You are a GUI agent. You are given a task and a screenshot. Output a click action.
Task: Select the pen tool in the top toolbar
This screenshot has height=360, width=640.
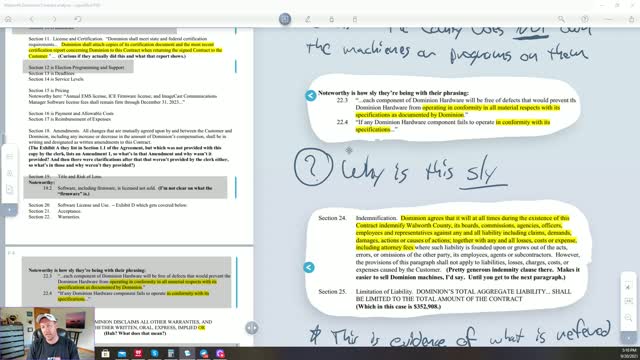(x=308, y=19)
